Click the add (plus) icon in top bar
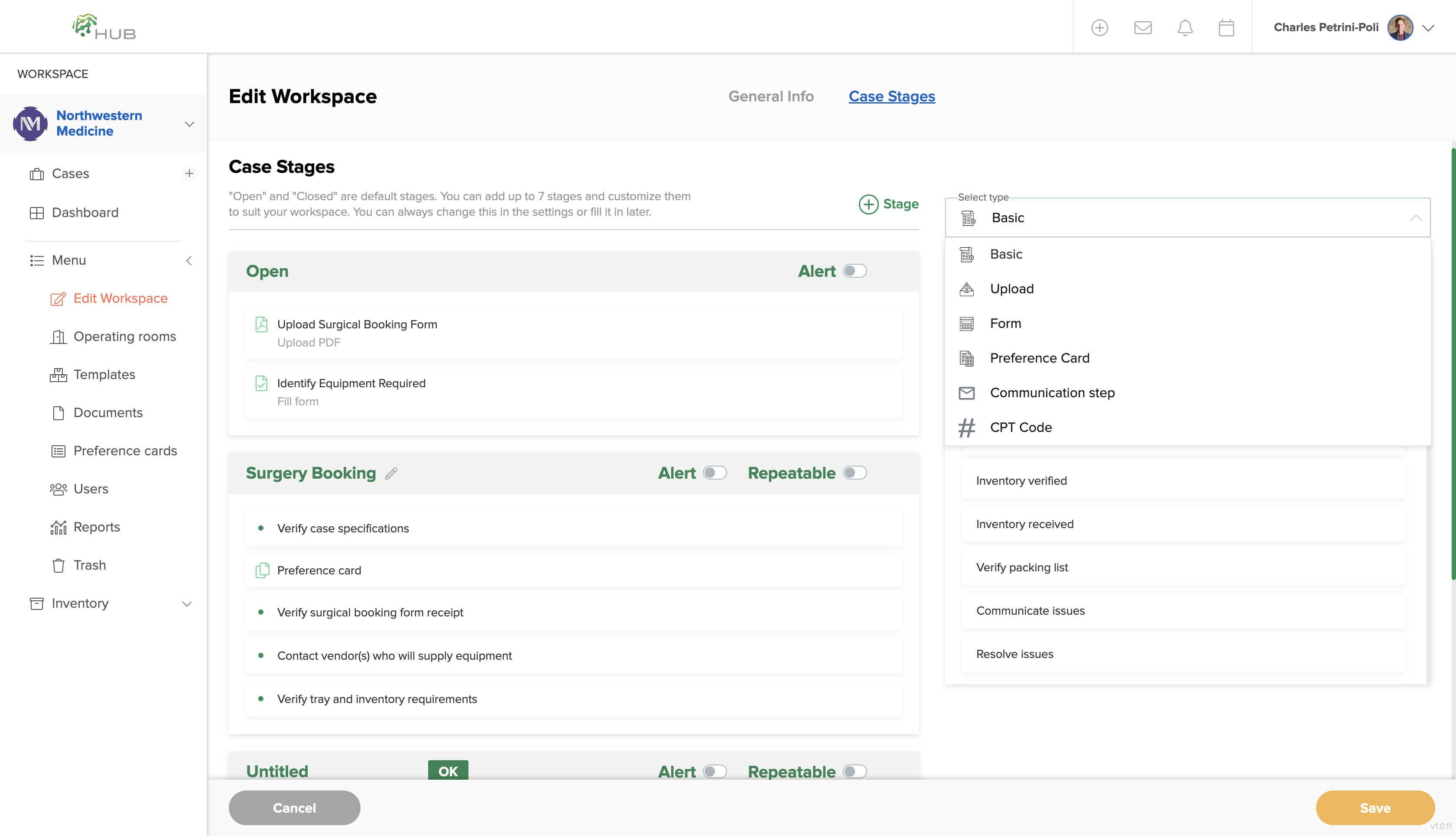The image size is (1456, 836). pos(1099,28)
